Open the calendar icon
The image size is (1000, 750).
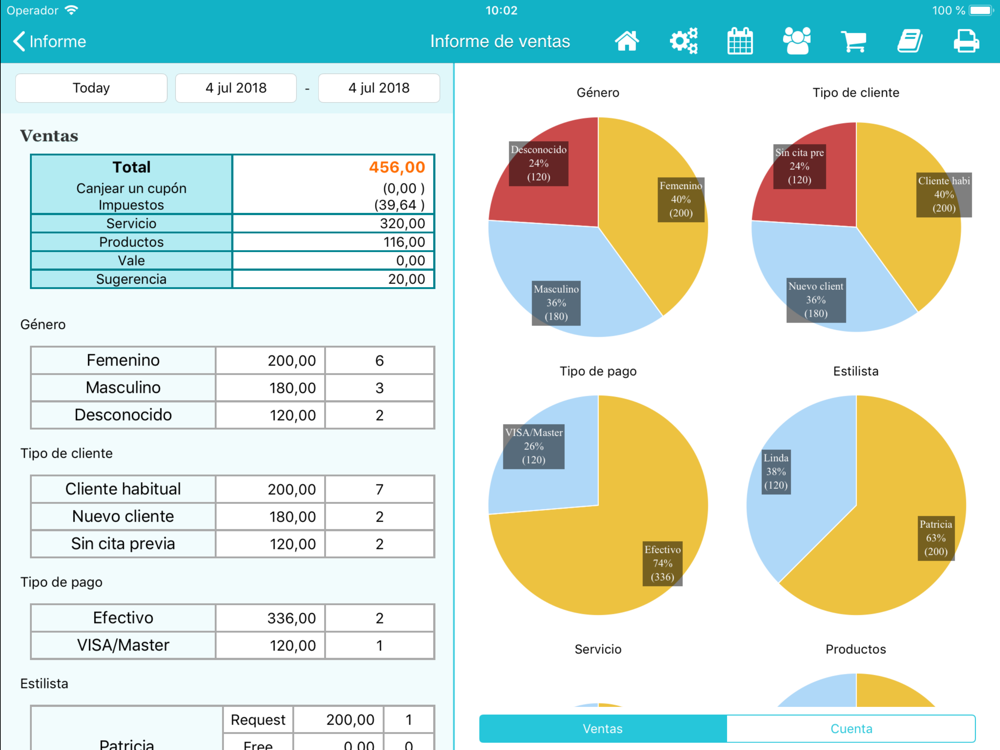[740, 41]
